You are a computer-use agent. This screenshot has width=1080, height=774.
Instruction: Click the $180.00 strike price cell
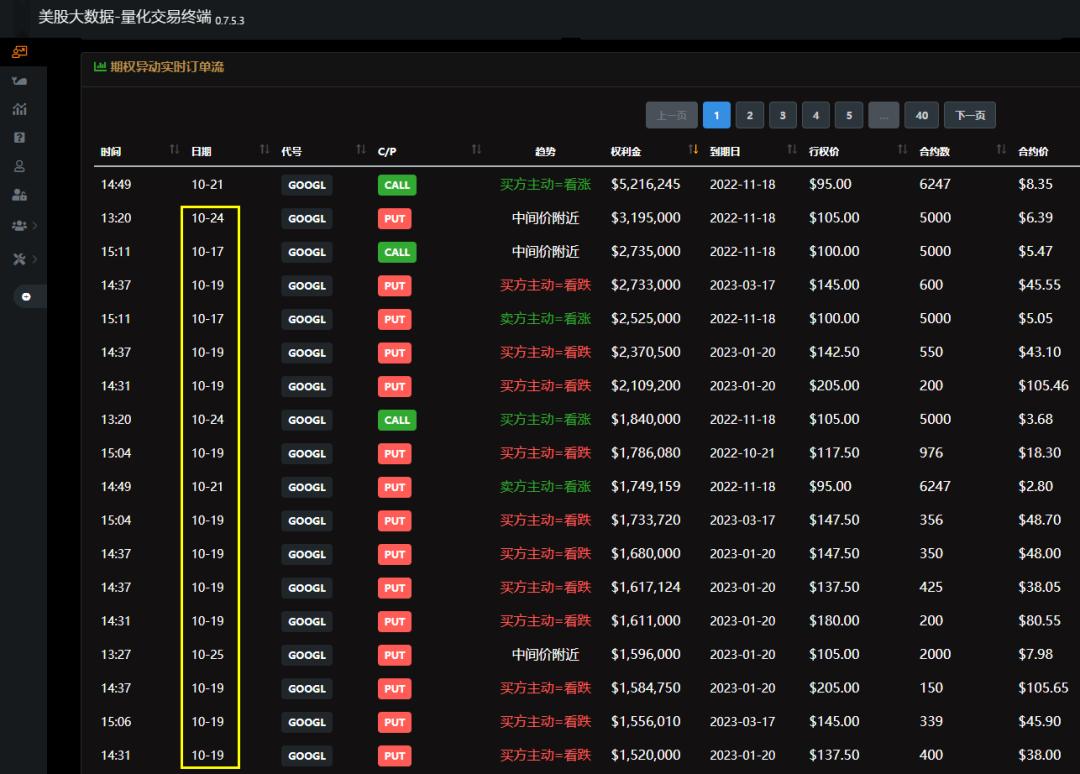coord(834,621)
